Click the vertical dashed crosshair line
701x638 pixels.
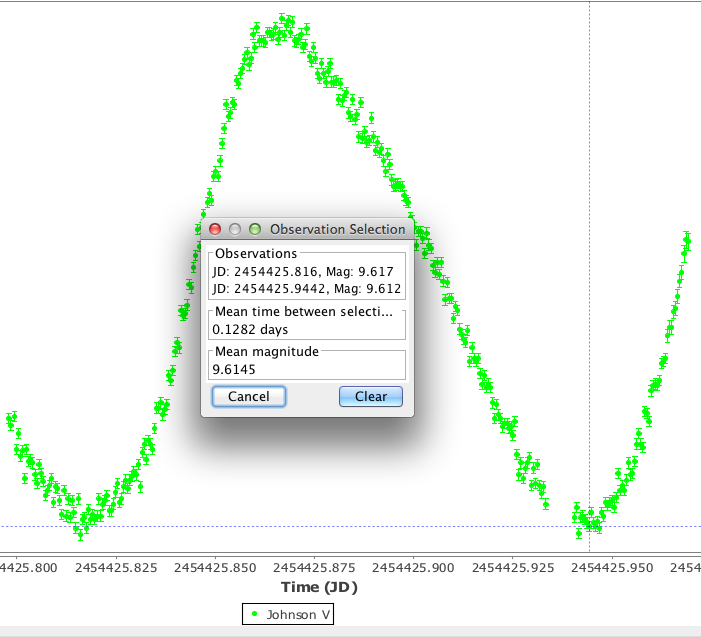pos(589,150)
